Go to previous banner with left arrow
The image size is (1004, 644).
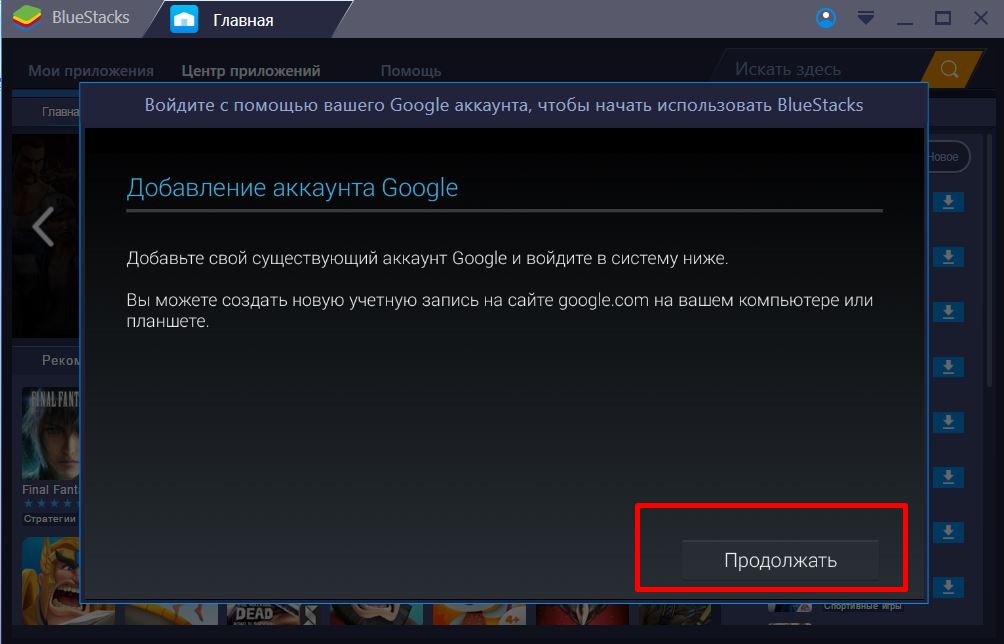click(43, 228)
